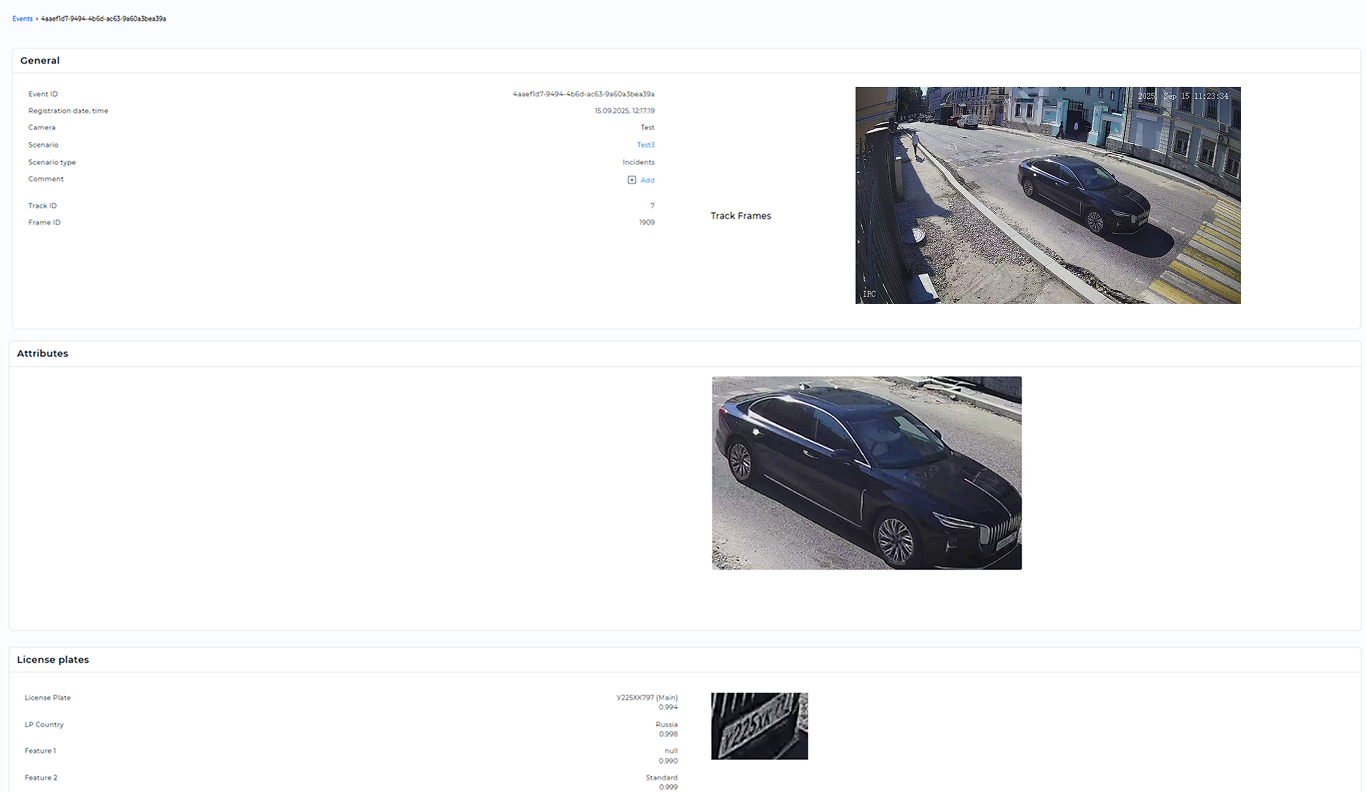Open the Events breadcrumb link
This screenshot has height=792, width=1366.
tap(22, 19)
